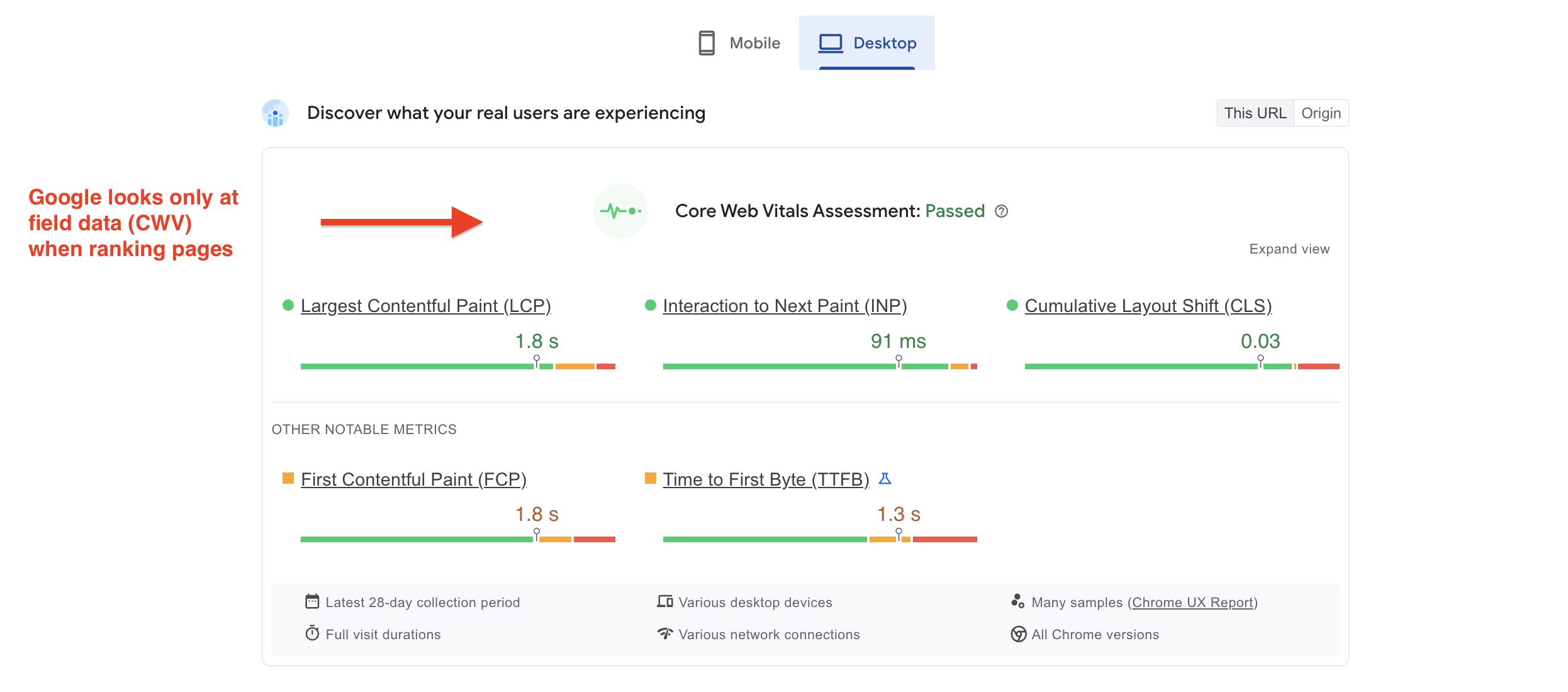This screenshot has height=692, width=1568.
Task: Open the help icon beside Passed
Action: point(1002,211)
